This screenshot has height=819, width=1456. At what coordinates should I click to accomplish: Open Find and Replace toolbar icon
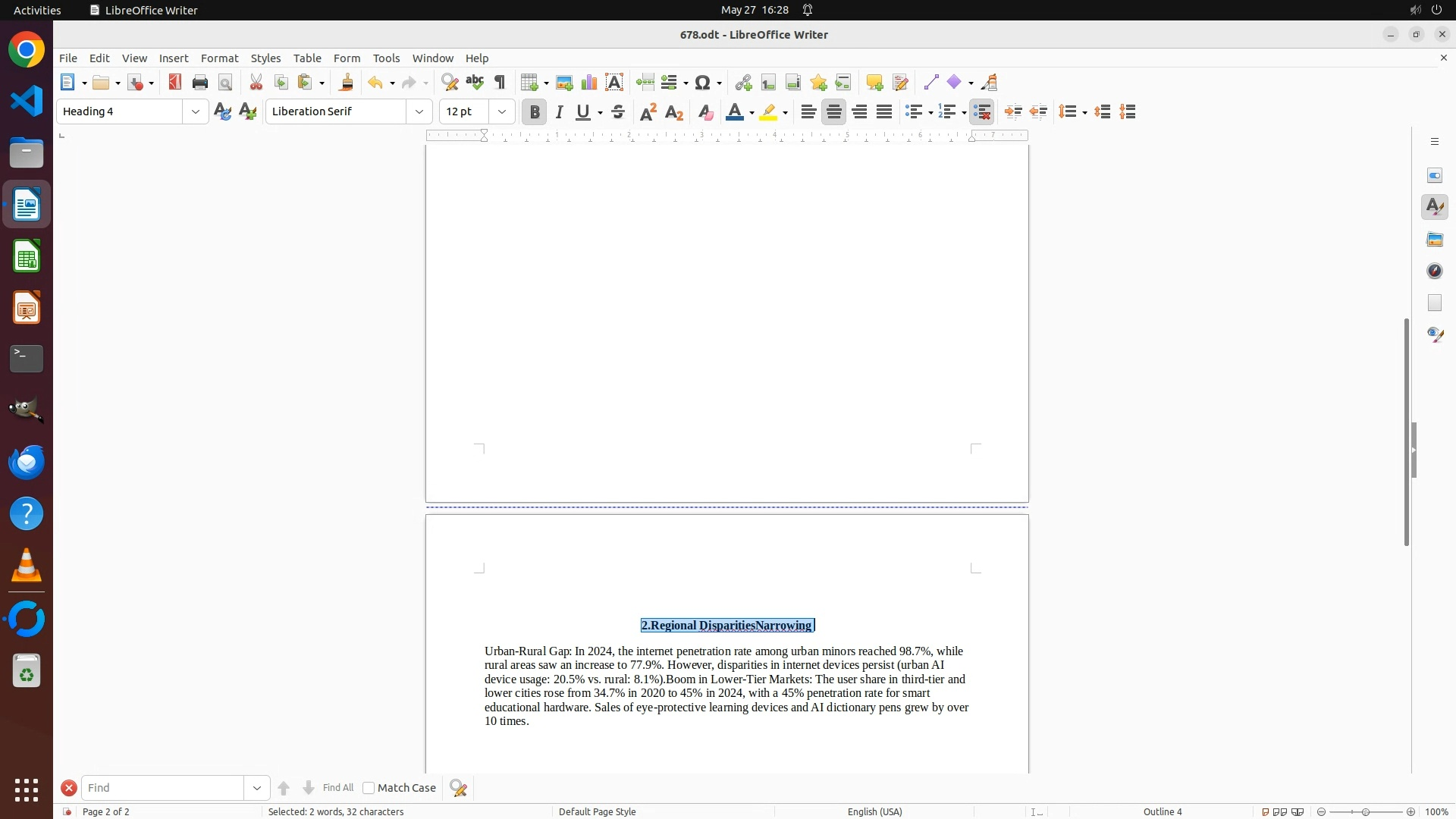tap(450, 83)
